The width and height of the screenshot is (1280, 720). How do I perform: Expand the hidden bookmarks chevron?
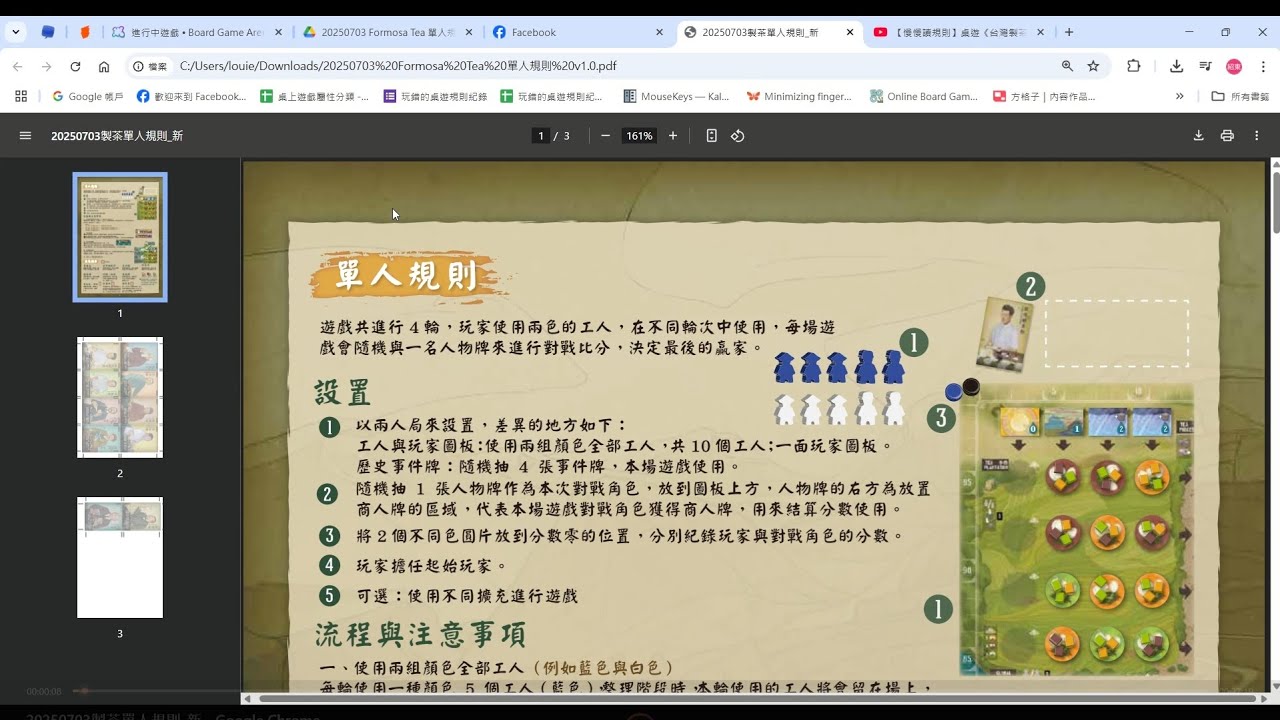pos(1180,96)
